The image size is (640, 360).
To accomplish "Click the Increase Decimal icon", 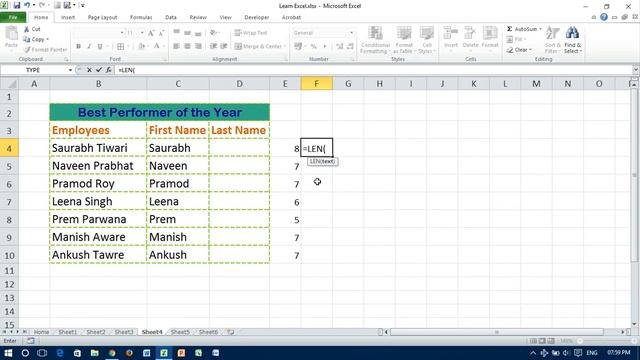I will (340, 47).
